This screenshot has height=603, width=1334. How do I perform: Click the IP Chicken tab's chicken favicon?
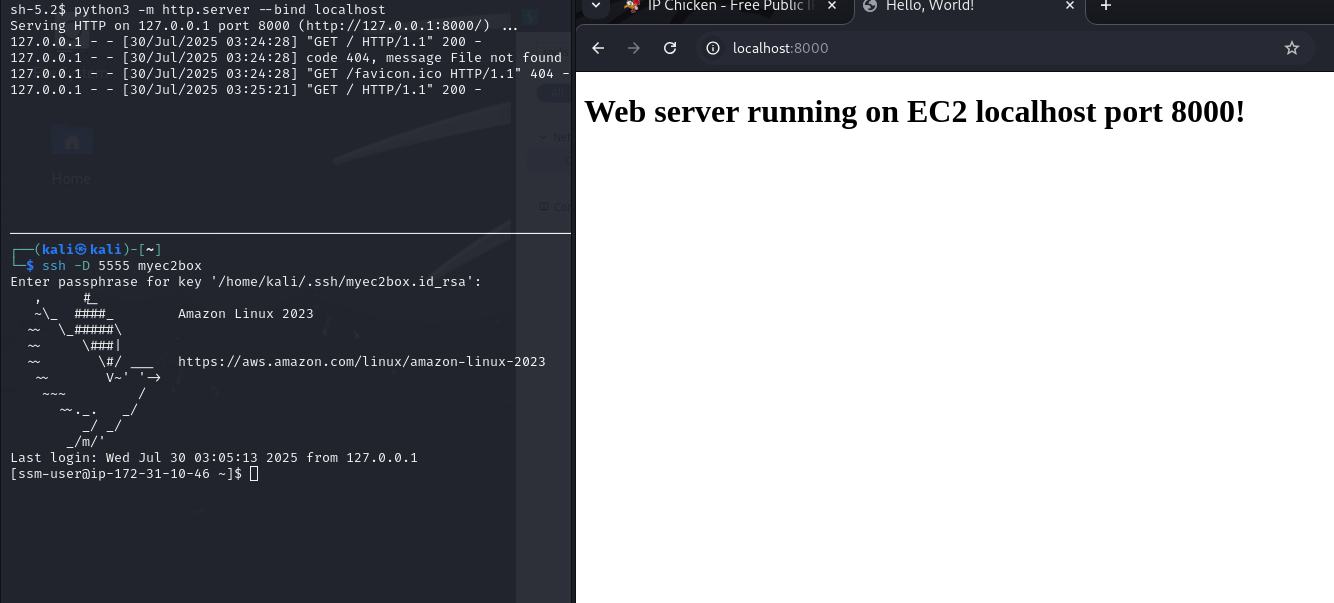pyautogui.click(x=631, y=6)
